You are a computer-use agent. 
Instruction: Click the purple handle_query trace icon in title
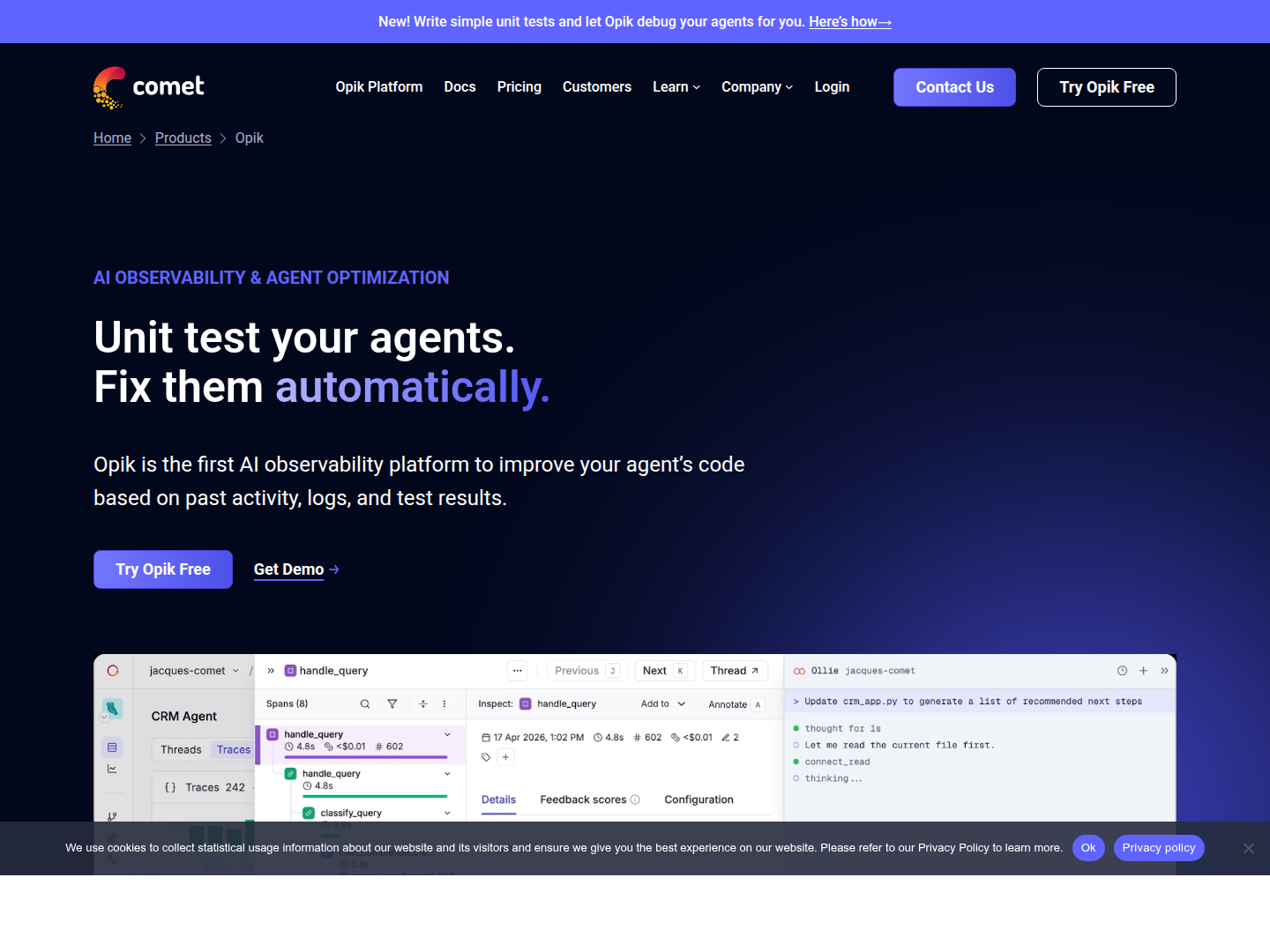290,671
